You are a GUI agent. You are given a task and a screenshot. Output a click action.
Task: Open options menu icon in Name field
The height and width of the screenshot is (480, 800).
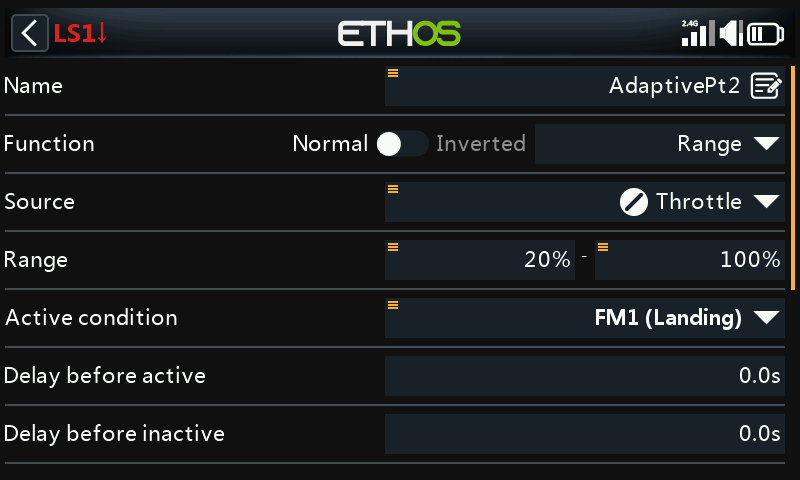coord(393,73)
